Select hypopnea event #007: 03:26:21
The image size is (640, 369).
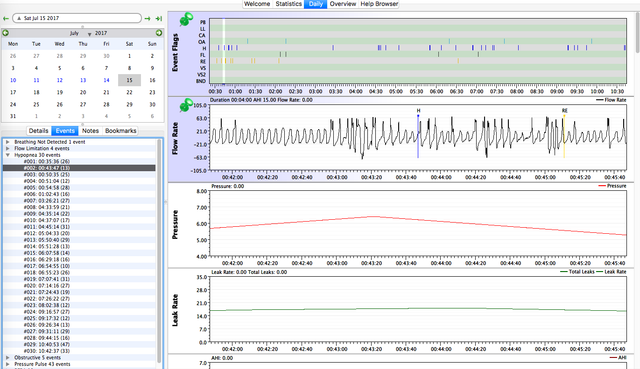click(x=79, y=201)
